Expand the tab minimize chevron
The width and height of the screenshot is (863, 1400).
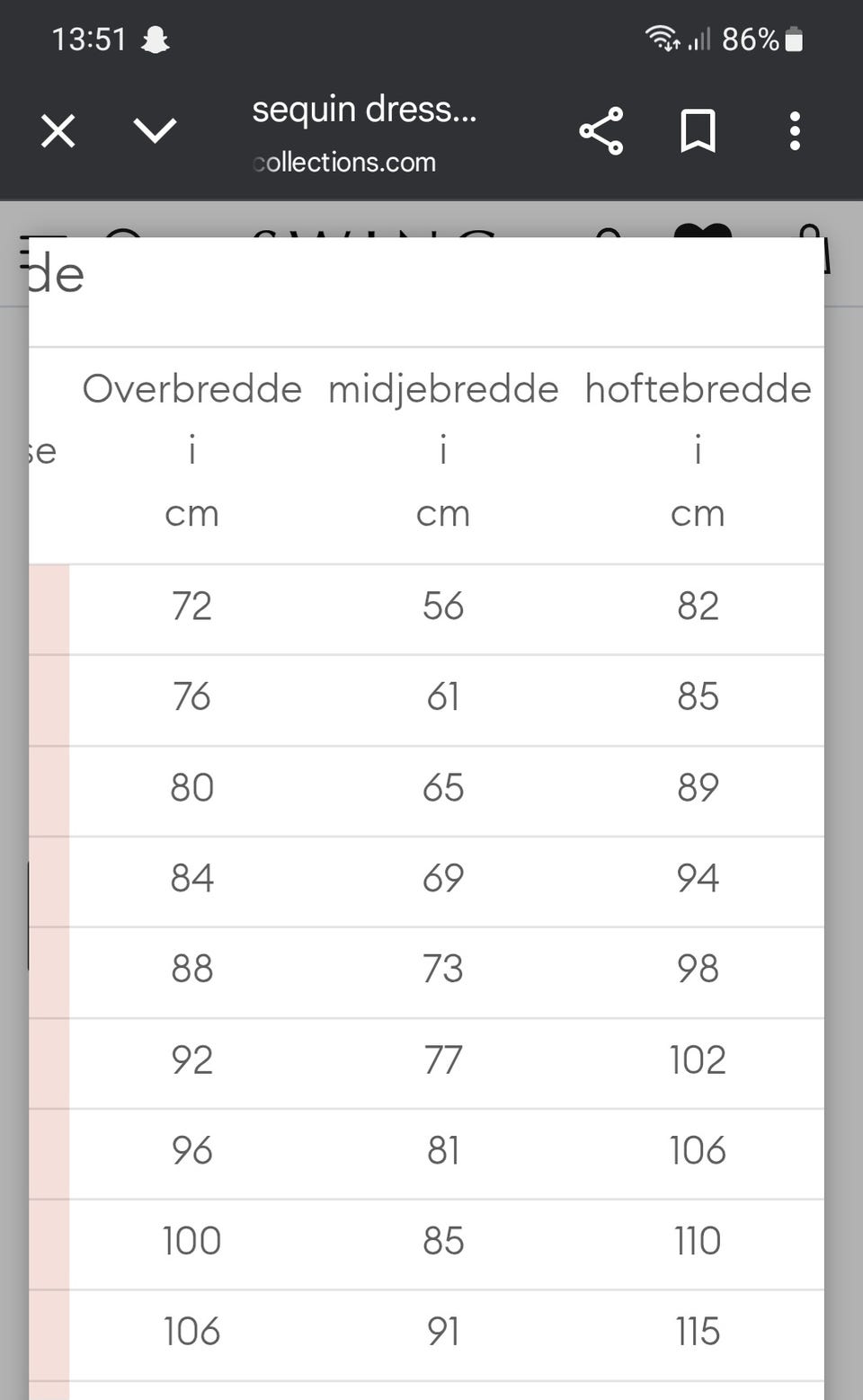pyautogui.click(x=156, y=131)
